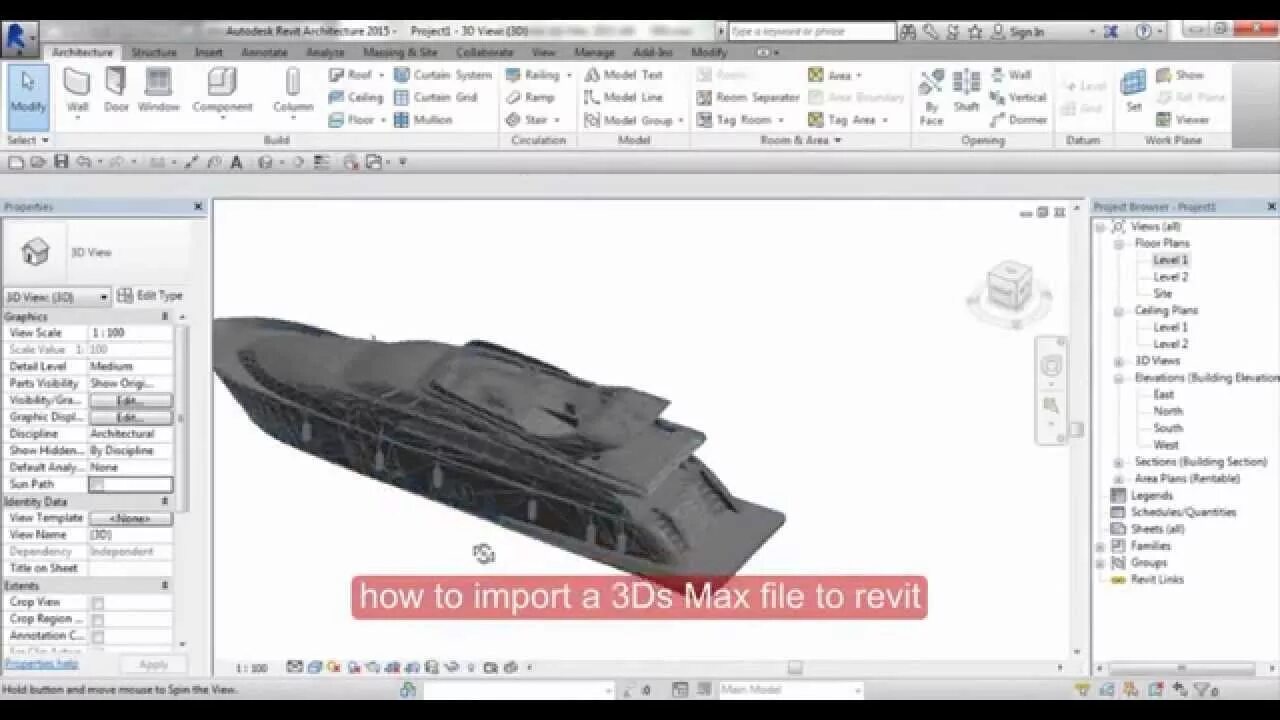
Task: Switch to the Annotate tab
Action: click(x=264, y=52)
